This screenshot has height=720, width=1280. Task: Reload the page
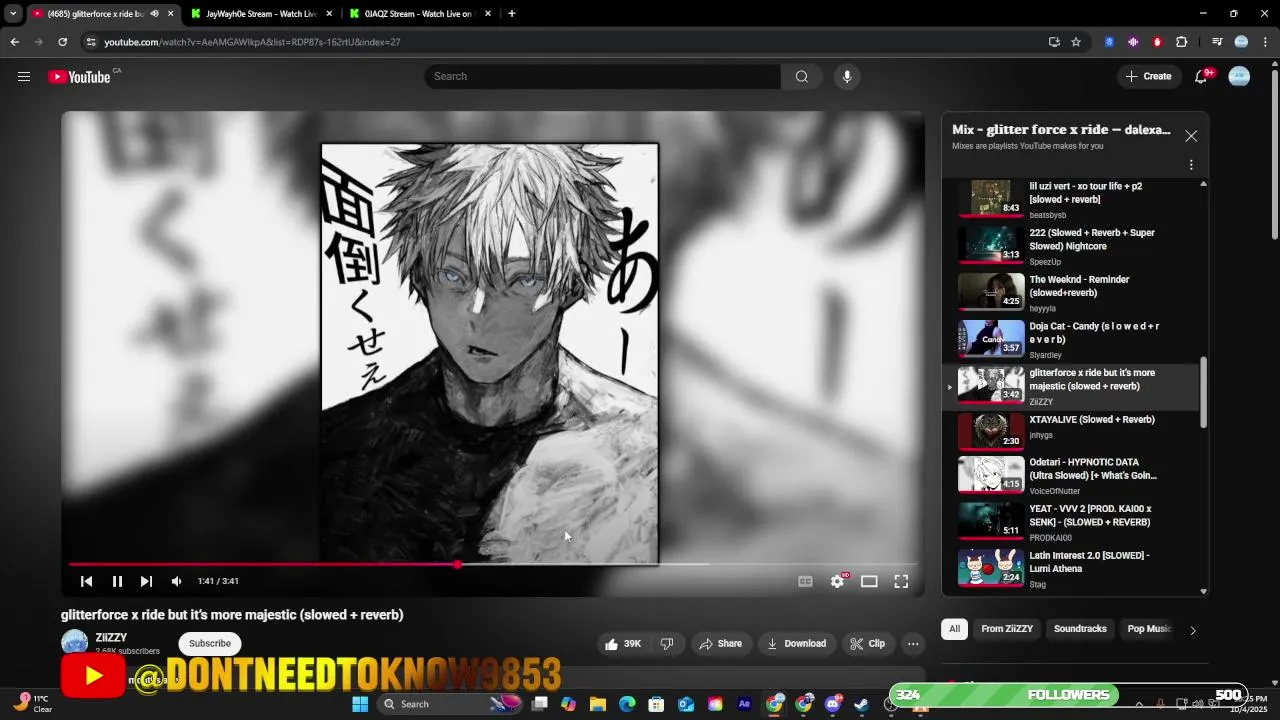pyautogui.click(x=62, y=42)
